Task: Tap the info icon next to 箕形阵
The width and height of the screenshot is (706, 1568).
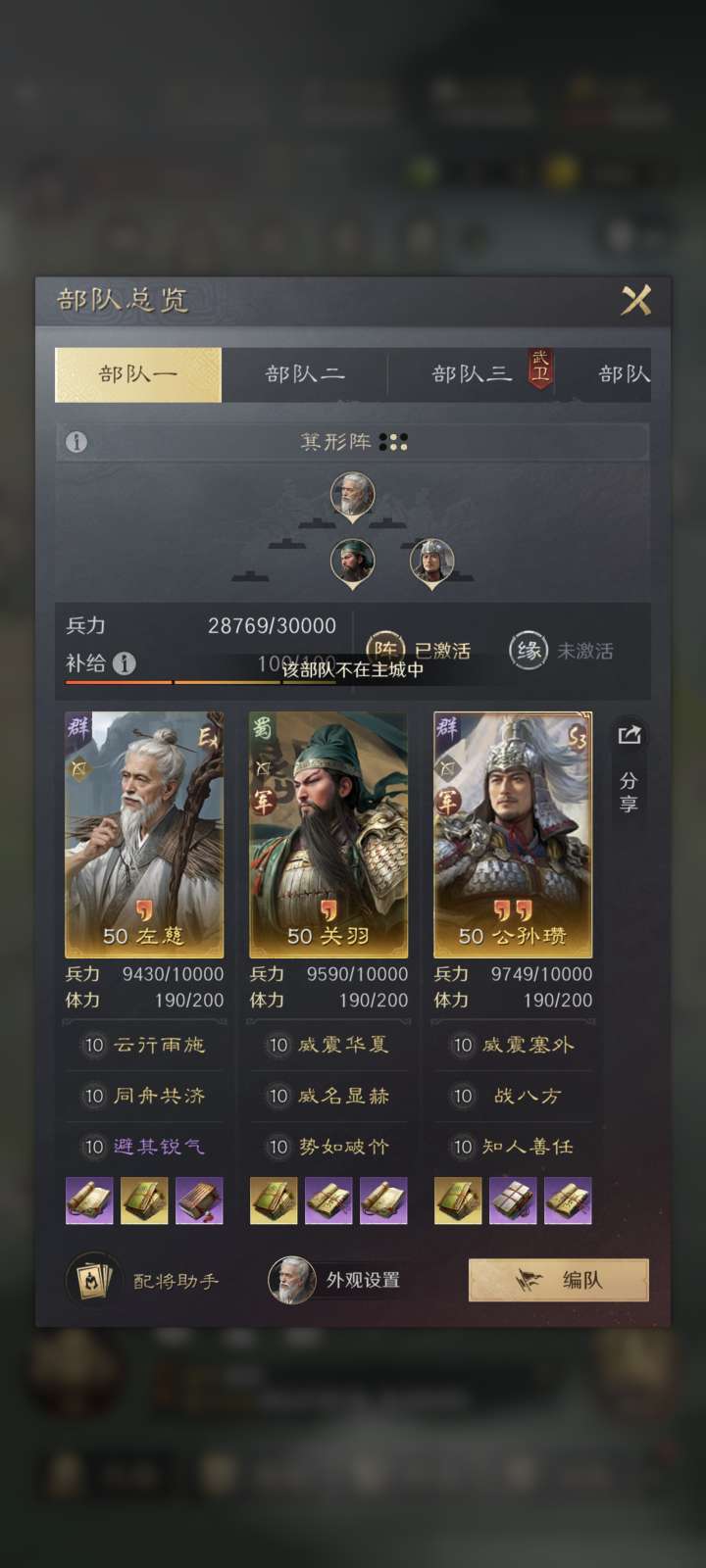Action: pyautogui.click(x=76, y=442)
